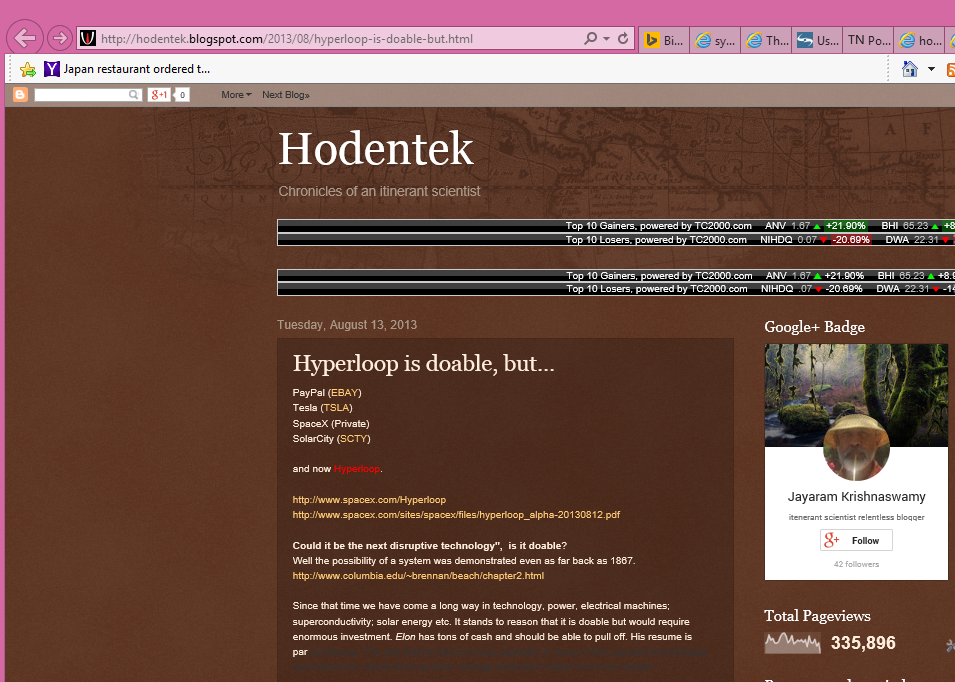The image size is (955, 682).
Task: Click the 'Tuesday, August 13, 2013' date header
Action: 347,325
